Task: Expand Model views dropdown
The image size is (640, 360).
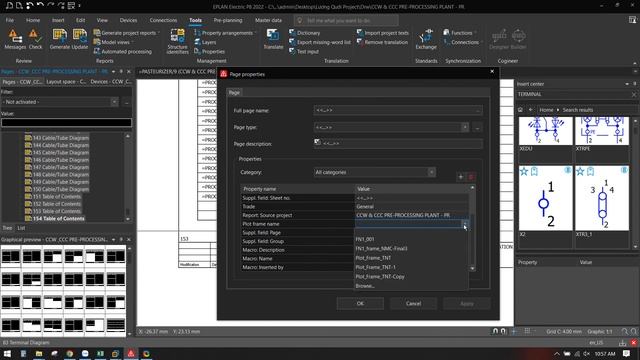Action: coord(132,42)
